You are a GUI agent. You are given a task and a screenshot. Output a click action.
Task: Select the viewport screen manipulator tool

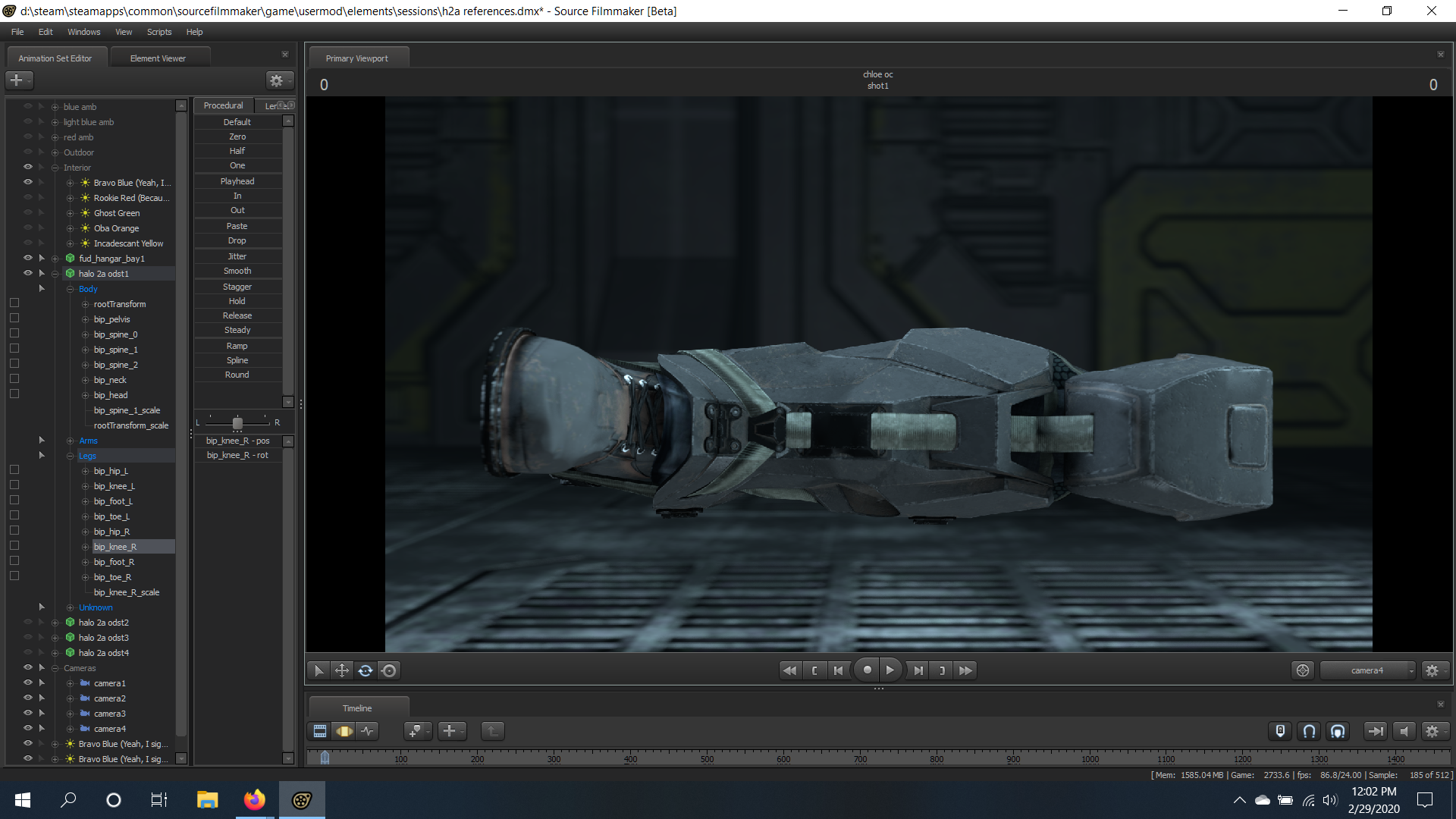(x=389, y=670)
